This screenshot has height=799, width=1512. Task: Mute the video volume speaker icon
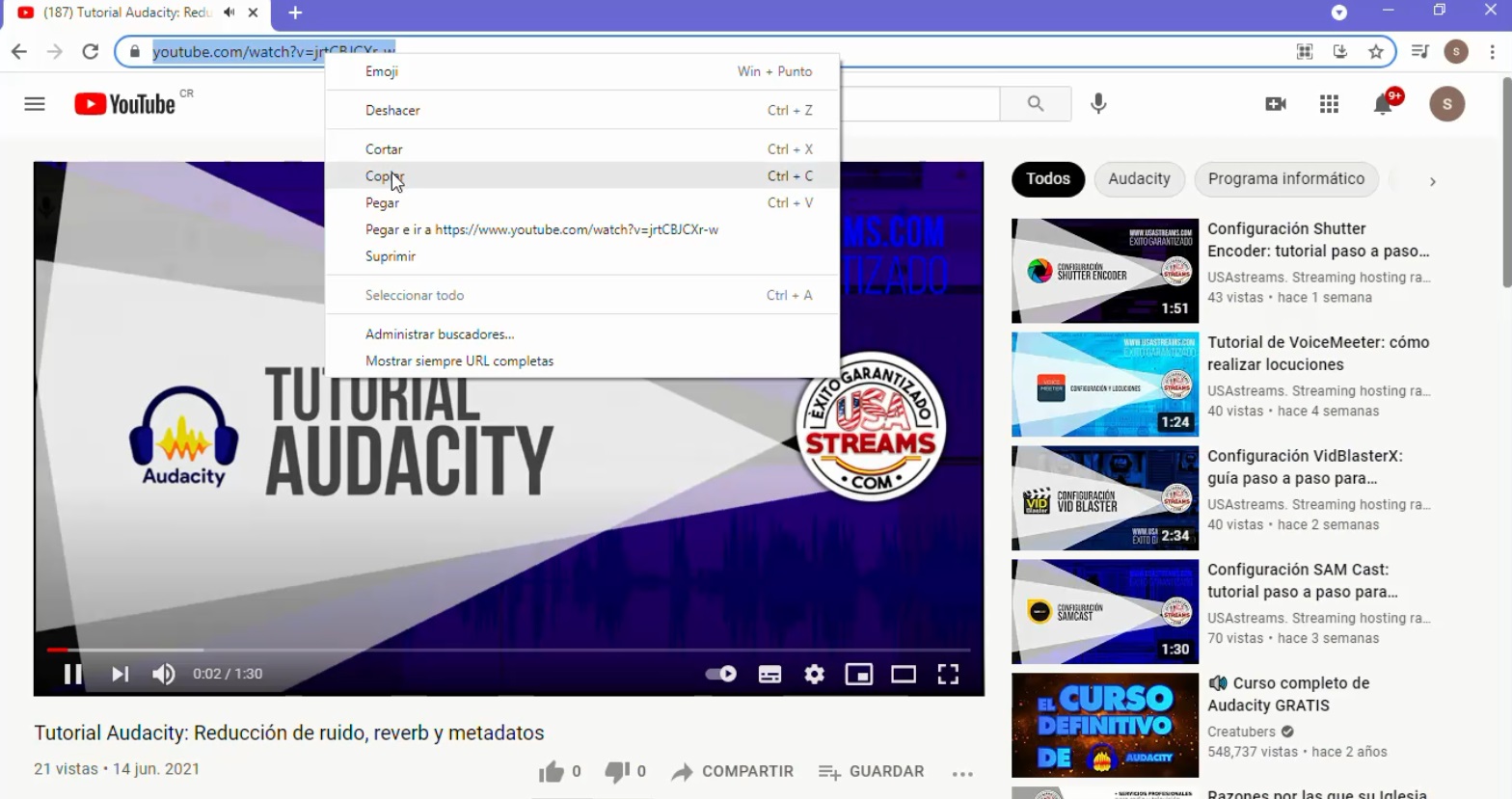click(x=164, y=674)
